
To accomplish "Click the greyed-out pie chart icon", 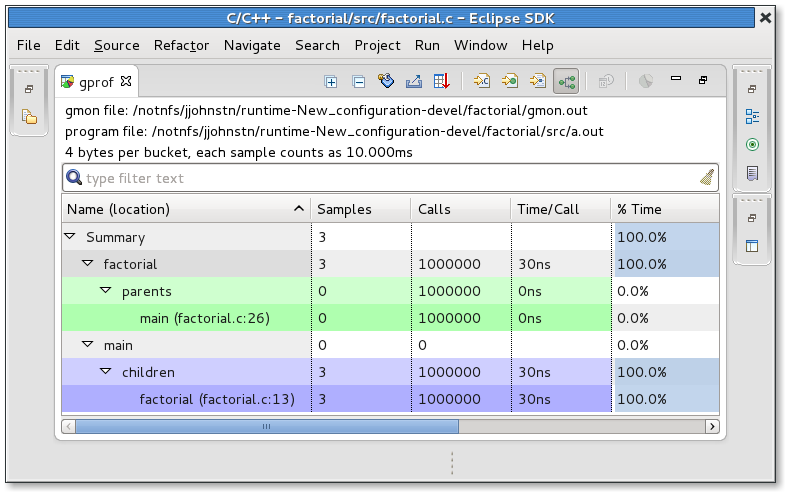I will click(646, 81).
